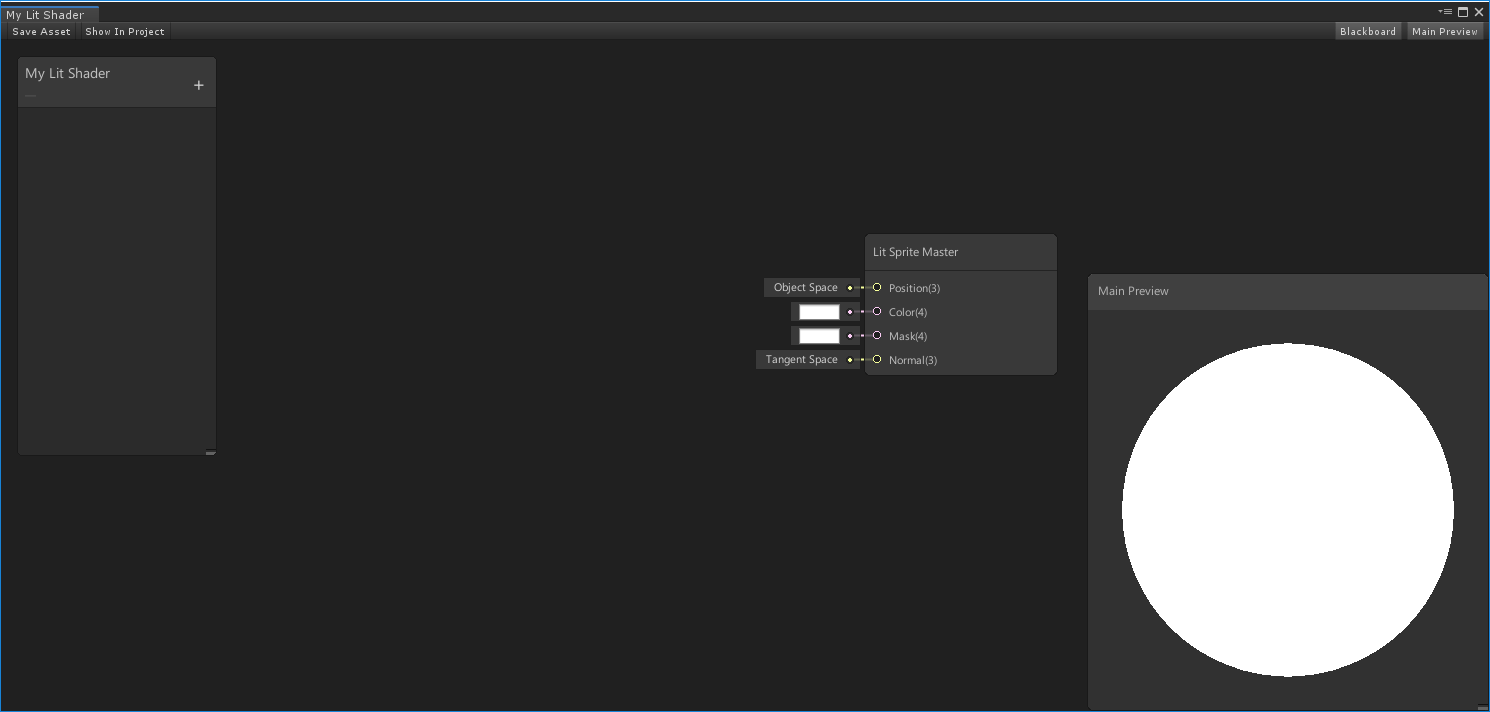Click the Color(4) port on Lit Sprite Master

pos(877,312)
